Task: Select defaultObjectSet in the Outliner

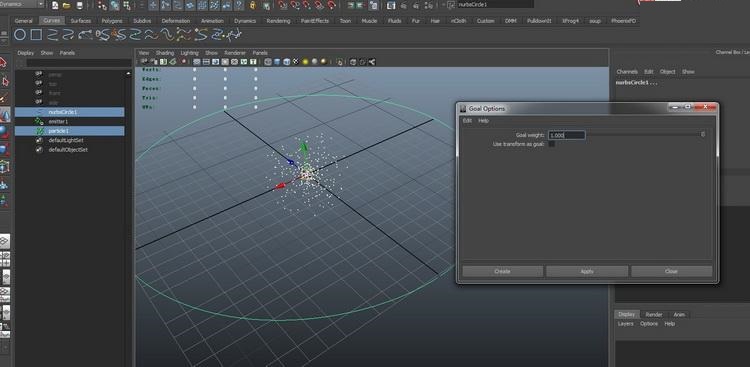Action: [69, 150]
